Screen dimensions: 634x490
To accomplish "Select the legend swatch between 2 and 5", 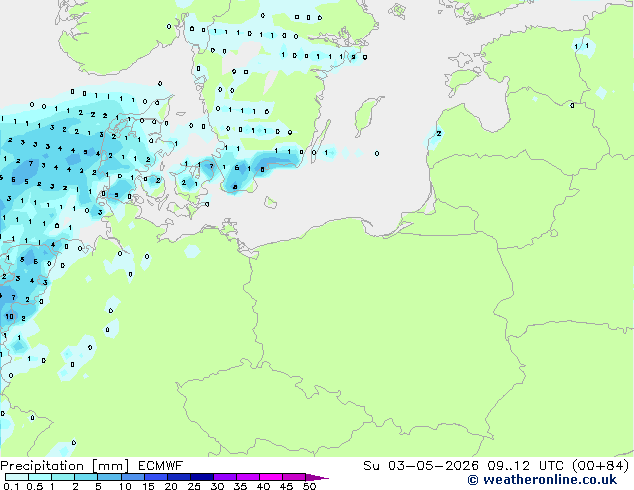I will [x=86, y=477].
